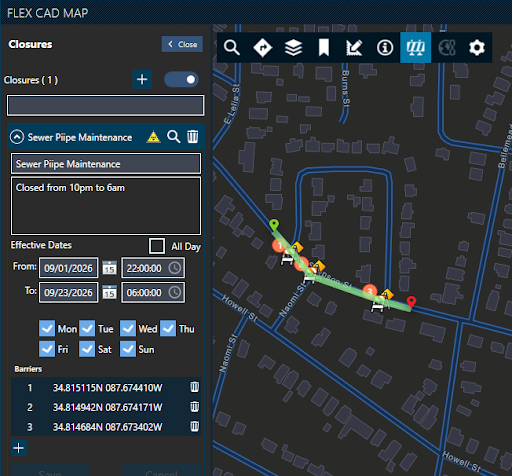Viewport: 512px width, 476px height.
Task: Uncheck the Fri checkbox
Action: (47, 349)
